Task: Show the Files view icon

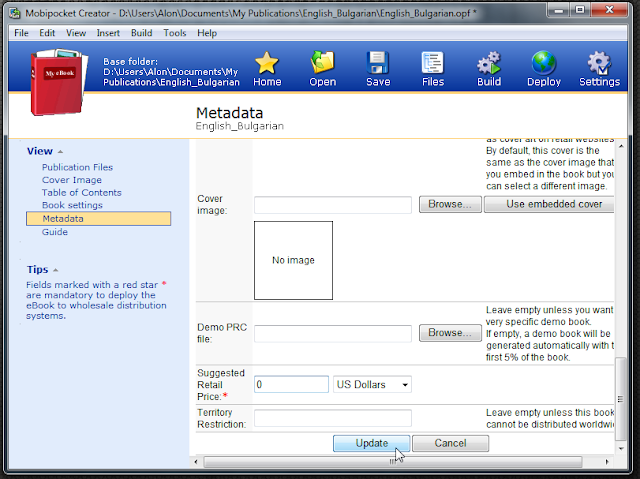Action: pyautogui.click(x=433, y=63)
